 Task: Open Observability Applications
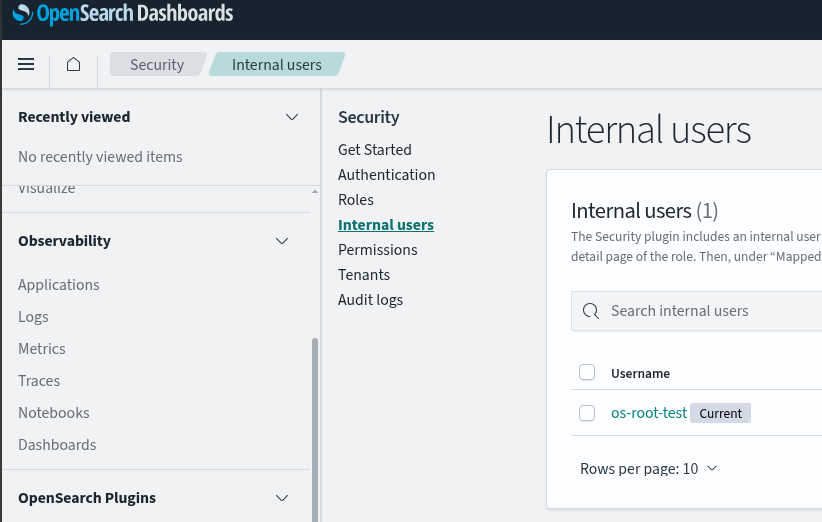pos(59,285)
